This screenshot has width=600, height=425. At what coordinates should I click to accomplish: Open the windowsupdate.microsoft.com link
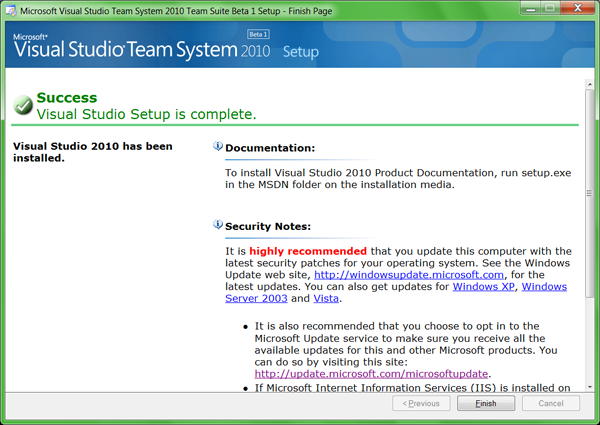click(409, 275)
